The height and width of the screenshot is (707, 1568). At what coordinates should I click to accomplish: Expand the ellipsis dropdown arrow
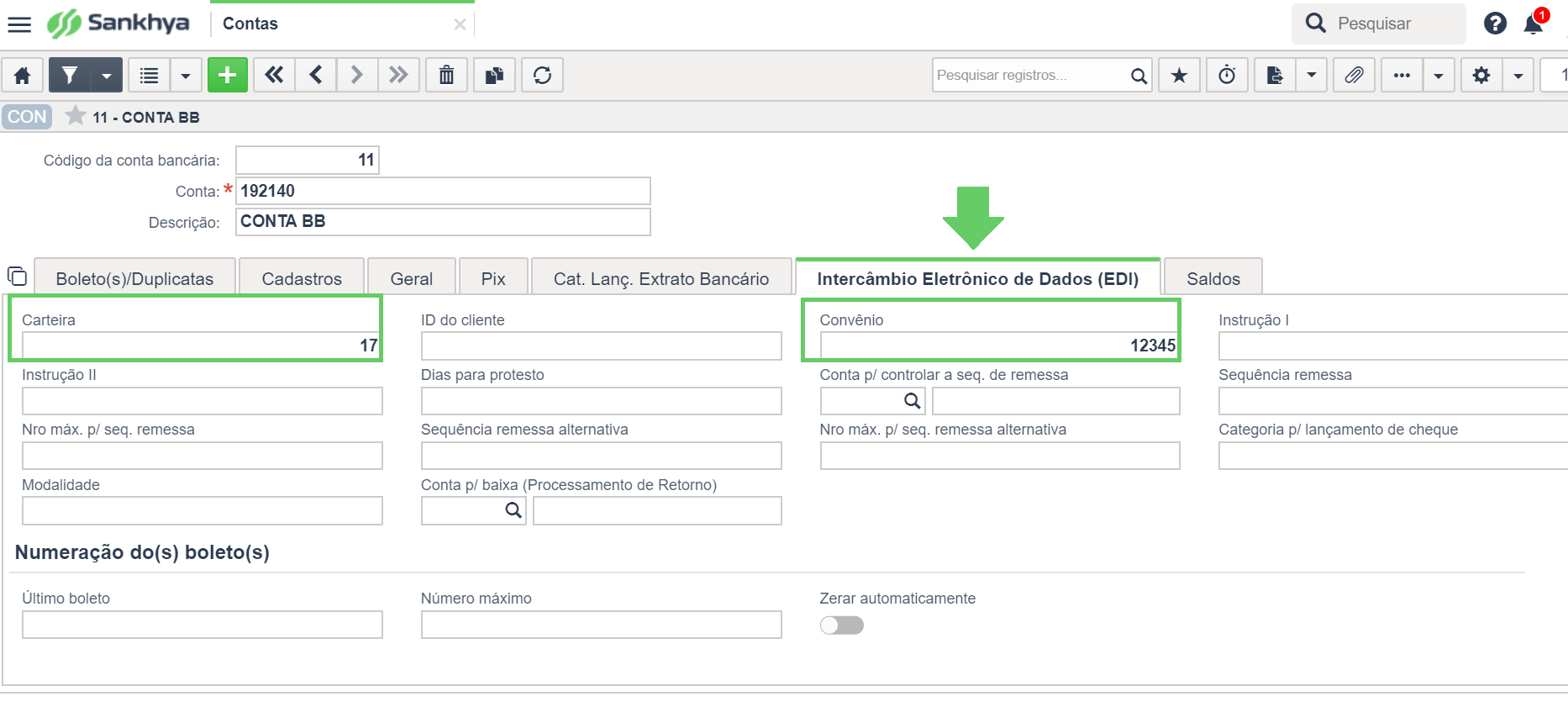[x=1439, y=75]
